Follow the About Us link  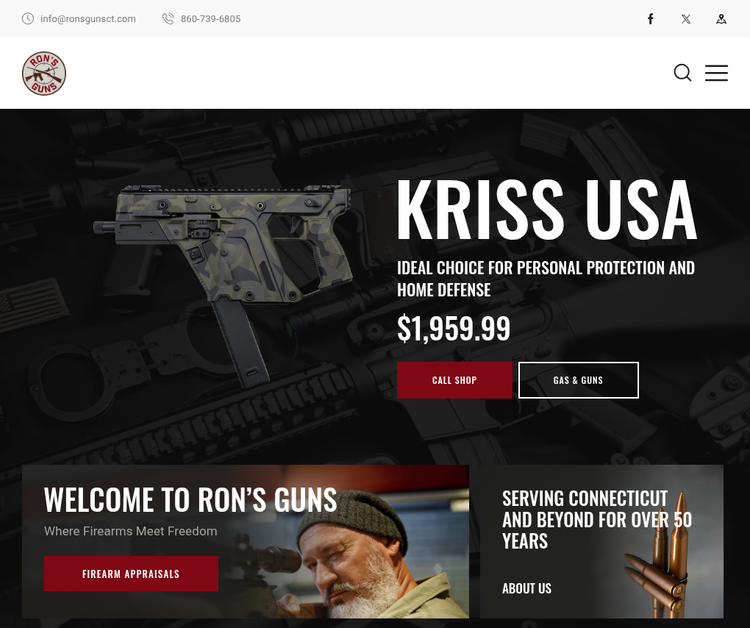527,588
